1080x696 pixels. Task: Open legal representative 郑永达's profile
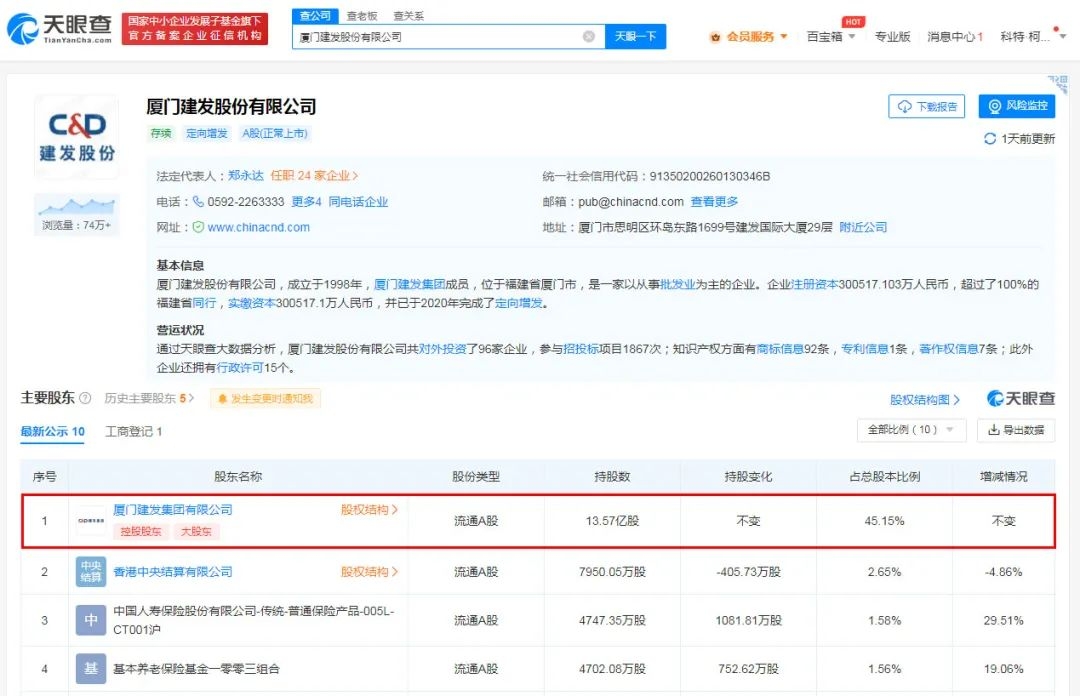[246, 176]
